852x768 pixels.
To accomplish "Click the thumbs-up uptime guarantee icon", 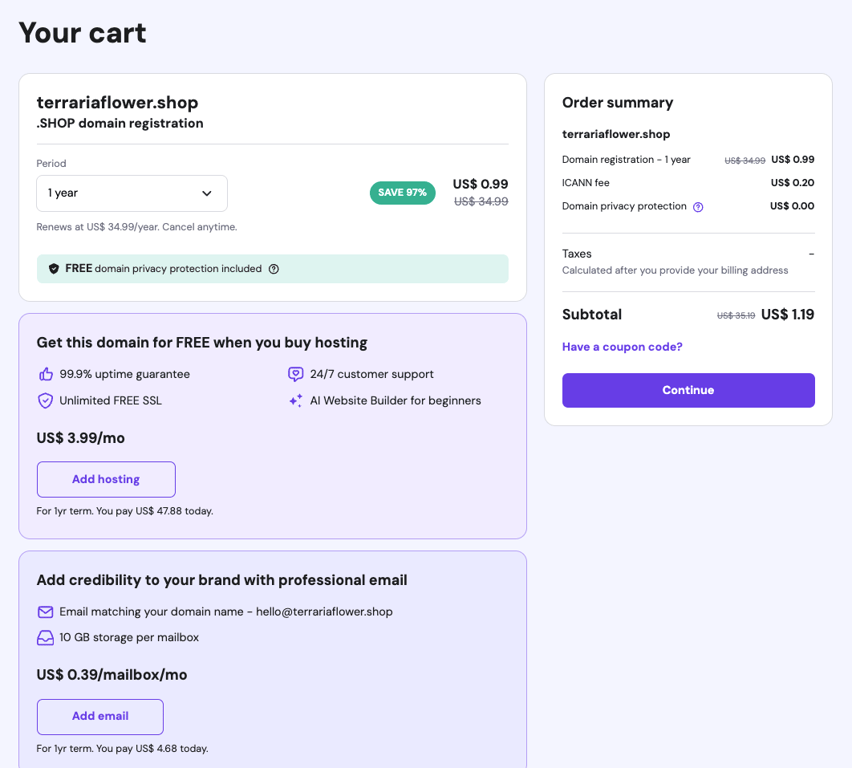I will (45, 372).
